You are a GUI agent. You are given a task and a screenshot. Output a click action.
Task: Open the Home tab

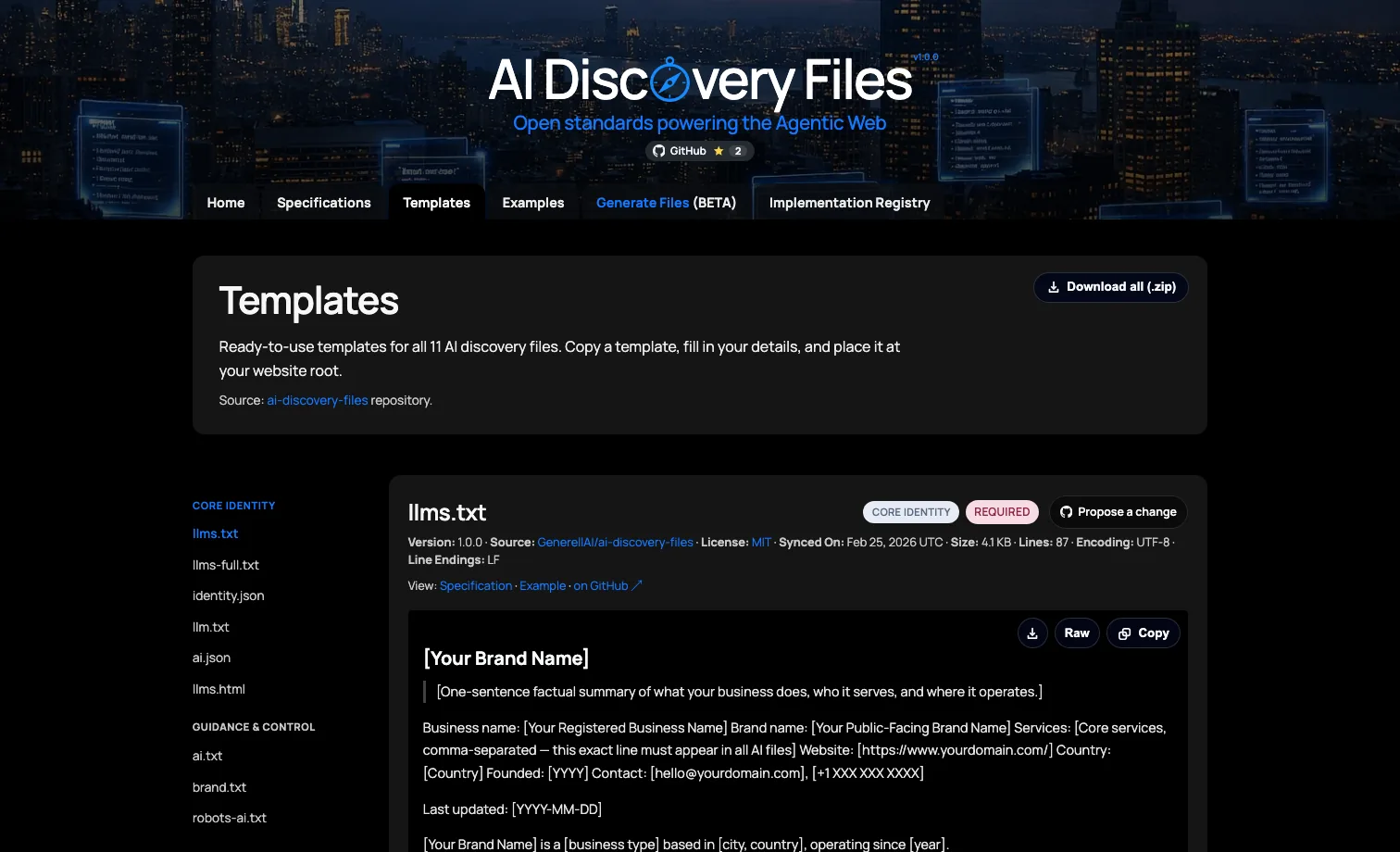226,203
